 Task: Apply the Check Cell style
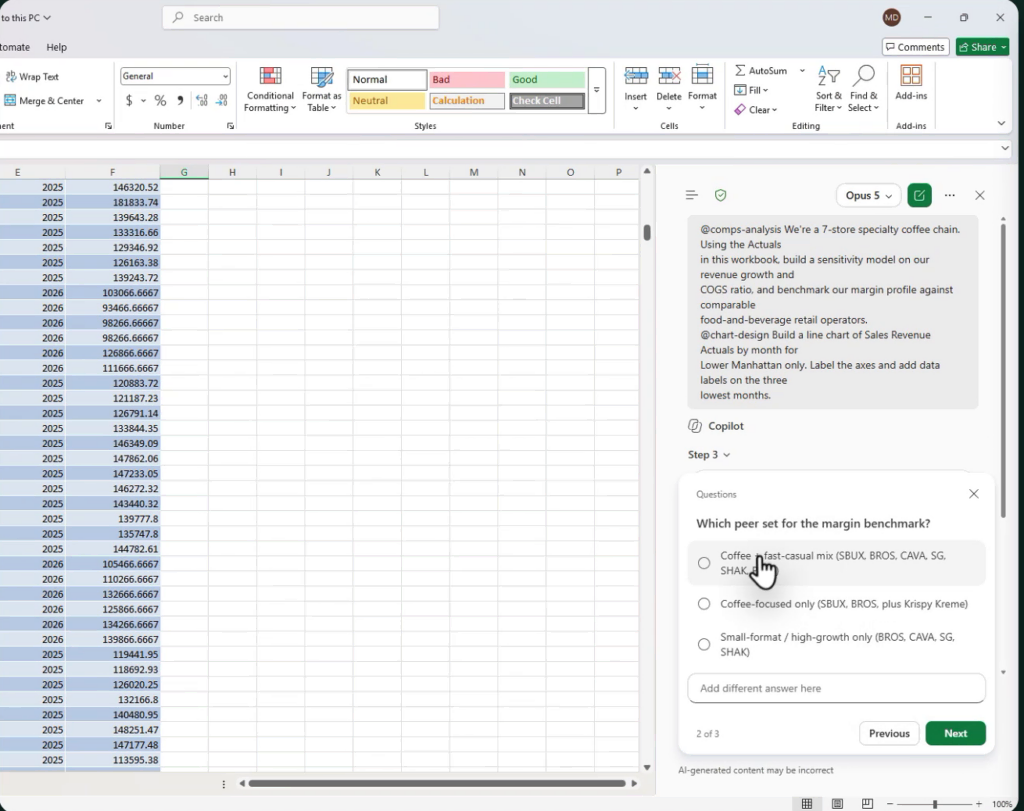coord(547,101)
